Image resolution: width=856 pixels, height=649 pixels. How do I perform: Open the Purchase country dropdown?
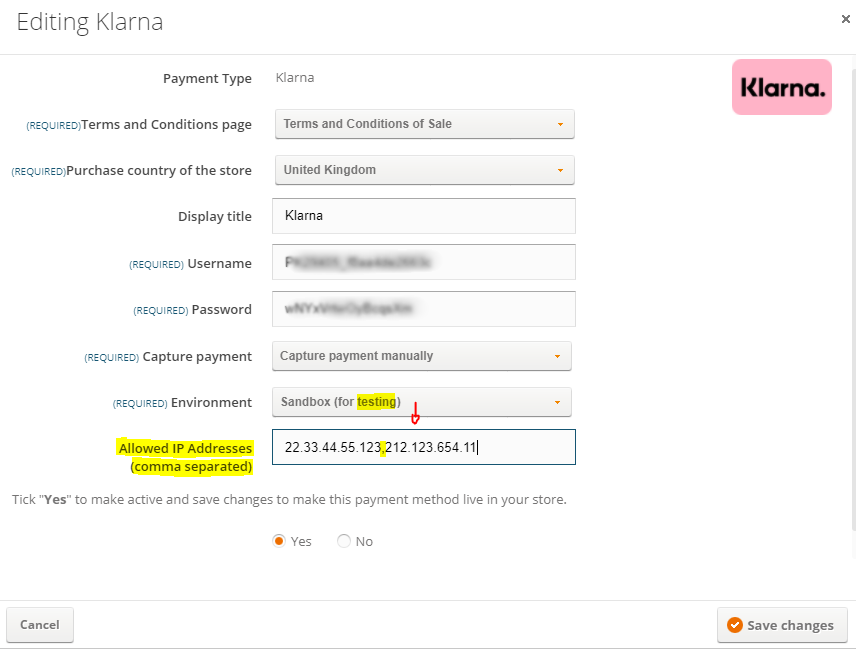424,170
